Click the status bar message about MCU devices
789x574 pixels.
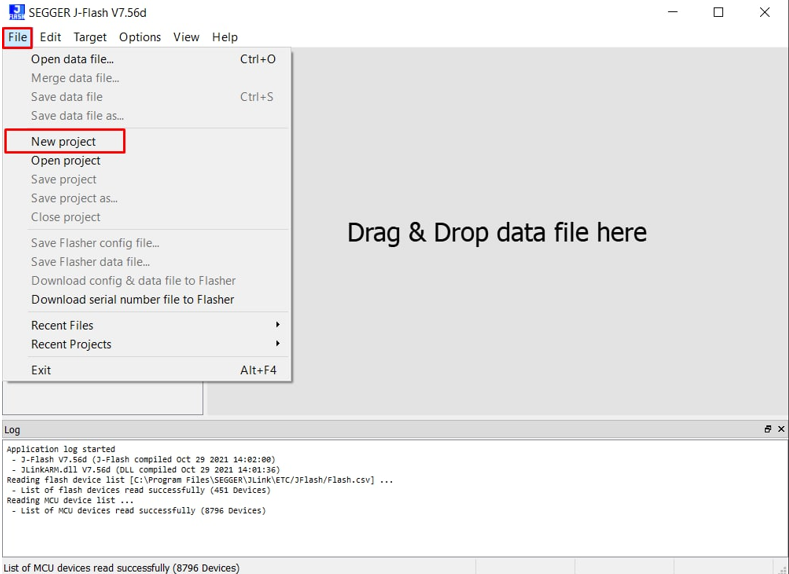coord(121,568)
